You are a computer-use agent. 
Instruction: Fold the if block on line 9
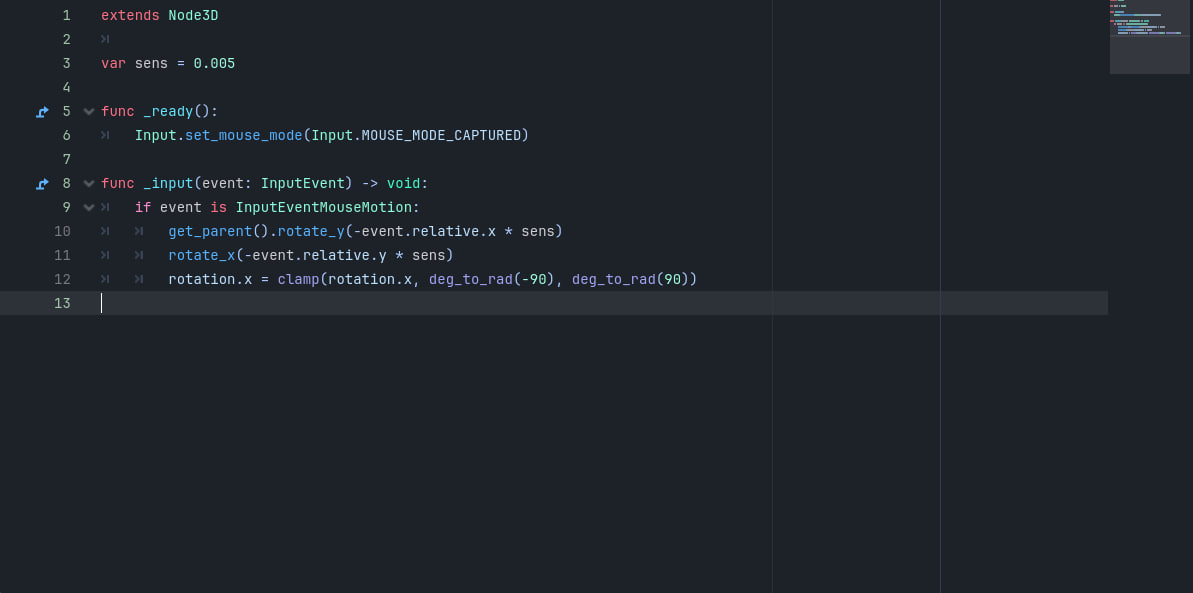pos(88,207)
